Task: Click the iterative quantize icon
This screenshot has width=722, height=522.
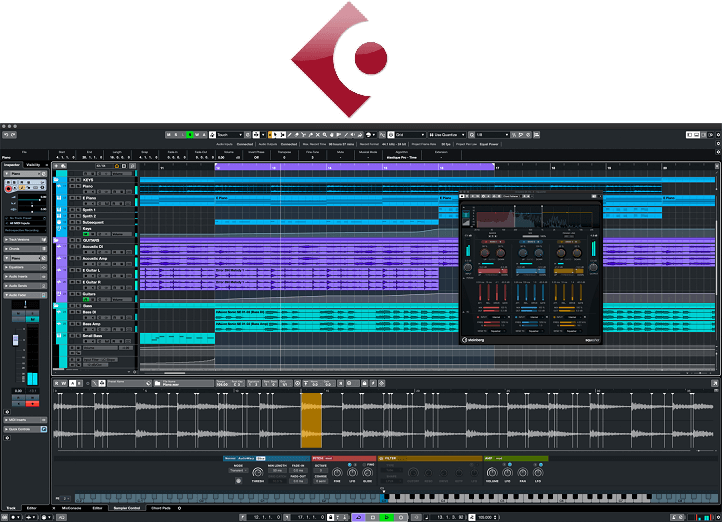Action: tap(514, 135)
